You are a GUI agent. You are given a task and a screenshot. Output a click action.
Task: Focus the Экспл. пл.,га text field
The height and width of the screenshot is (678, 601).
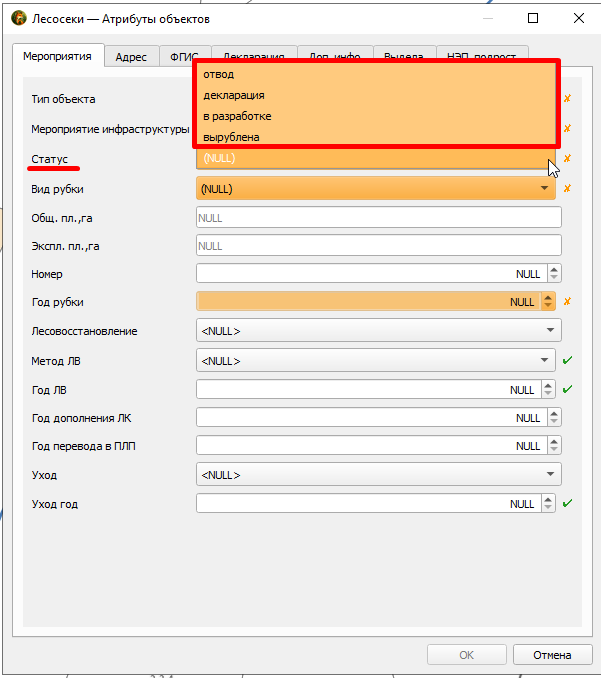(379, 246)
